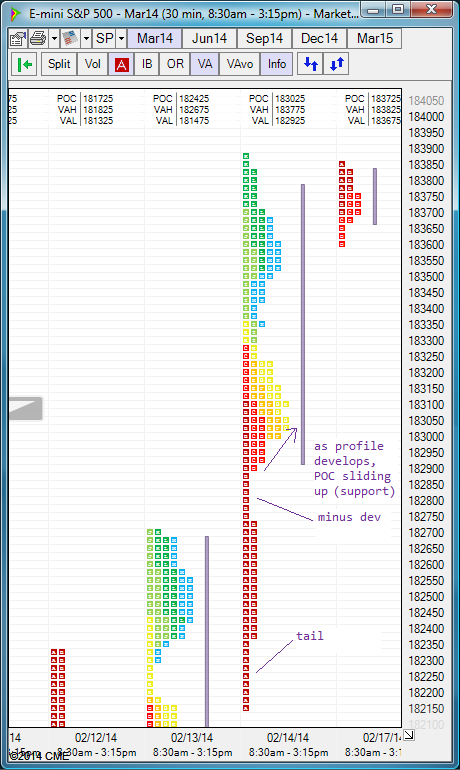Open the Dec14 contract tab
Screen dimensions: 460x770
(x=319, y=38)
